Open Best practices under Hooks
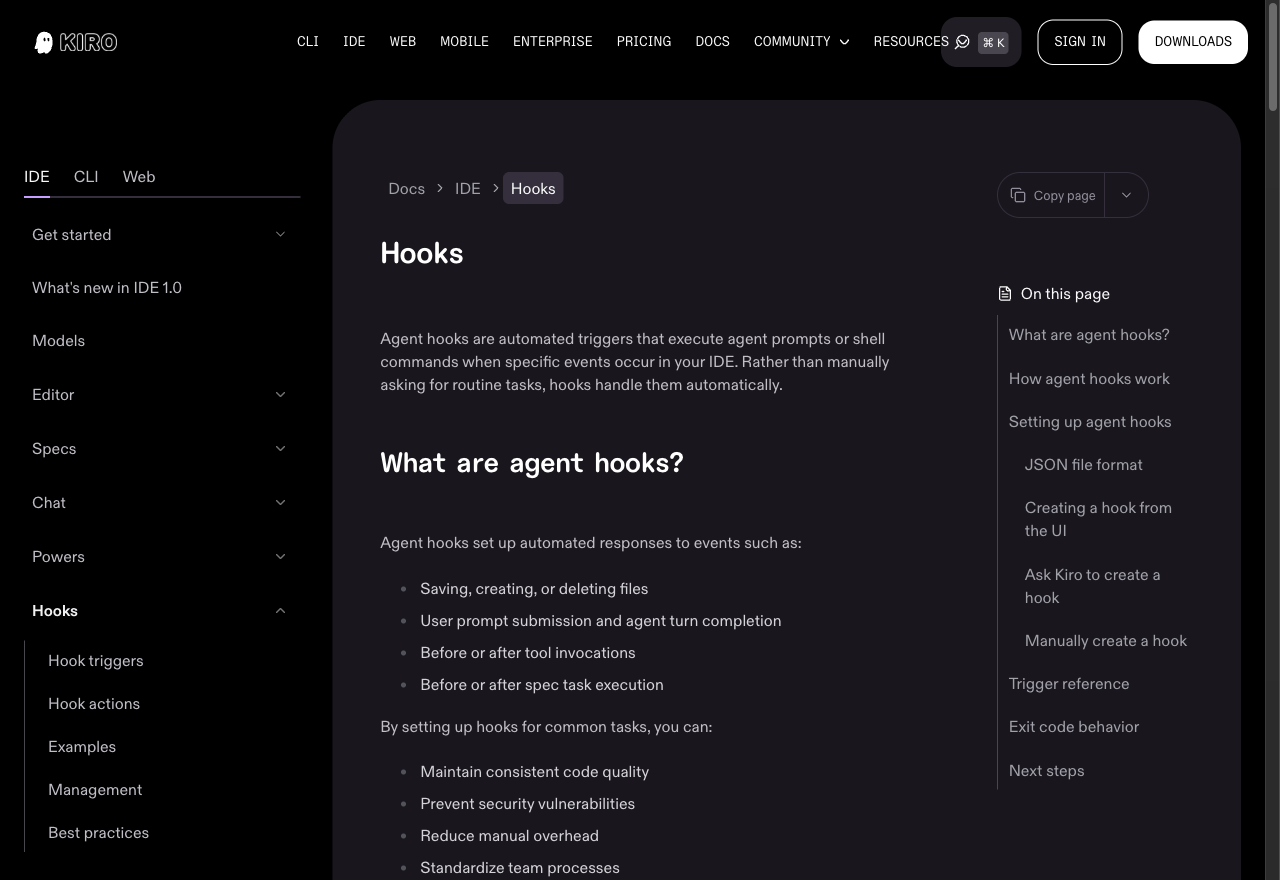The width and height of the screenshot is (1280, 880). coord(98,833)
